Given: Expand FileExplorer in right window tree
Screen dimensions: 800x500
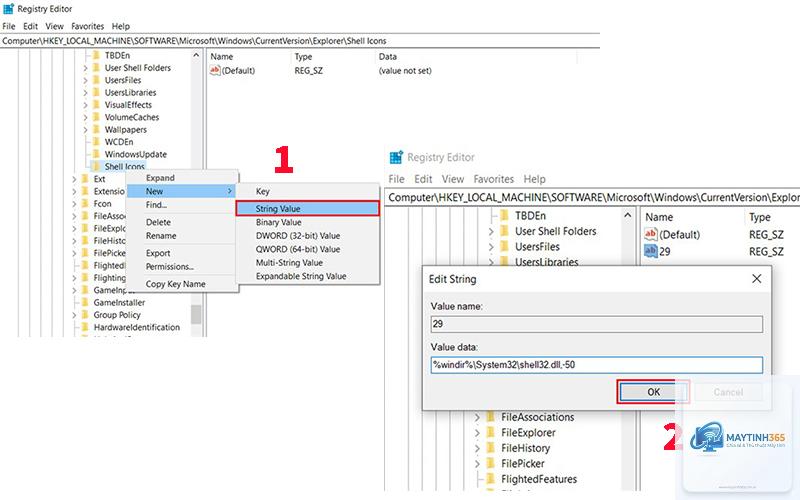Looking at the screenshot, I should 477,433.
